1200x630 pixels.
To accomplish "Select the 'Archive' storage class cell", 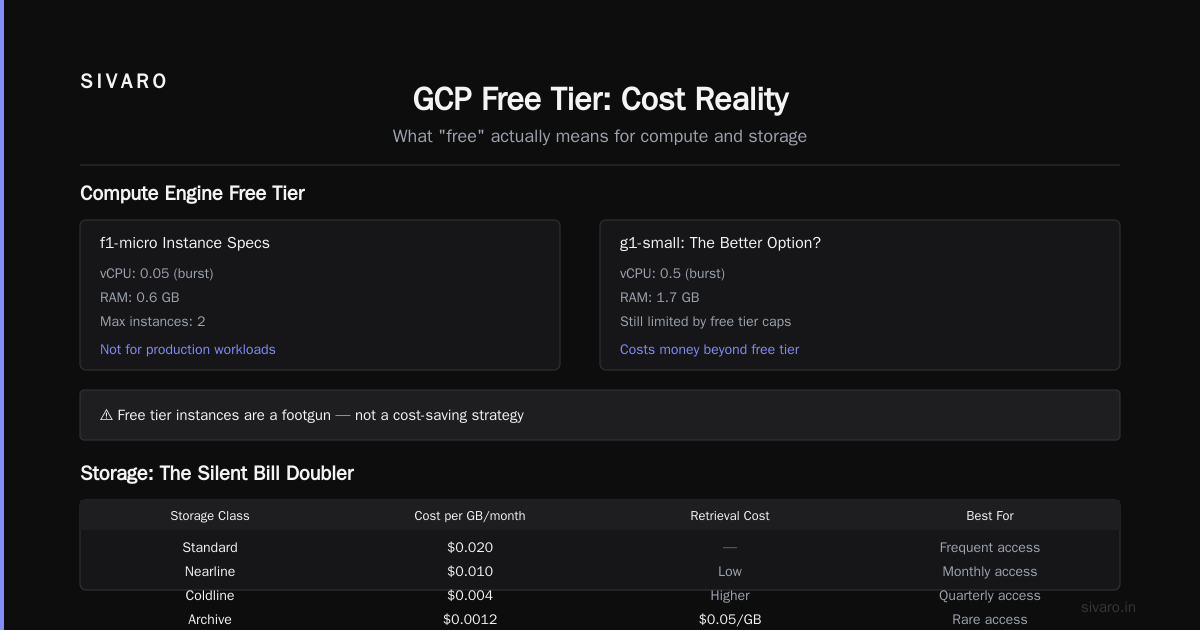I will tap(210, 620).
